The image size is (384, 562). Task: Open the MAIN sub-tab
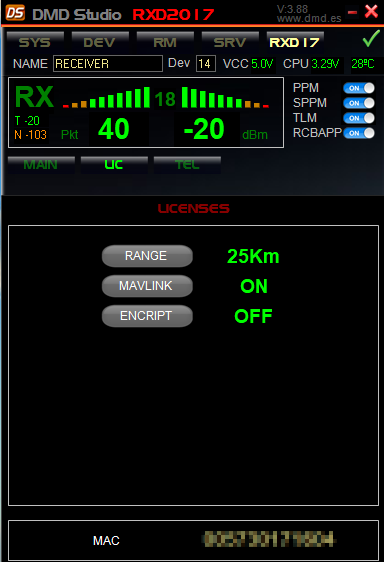click(x=41, y=165)
